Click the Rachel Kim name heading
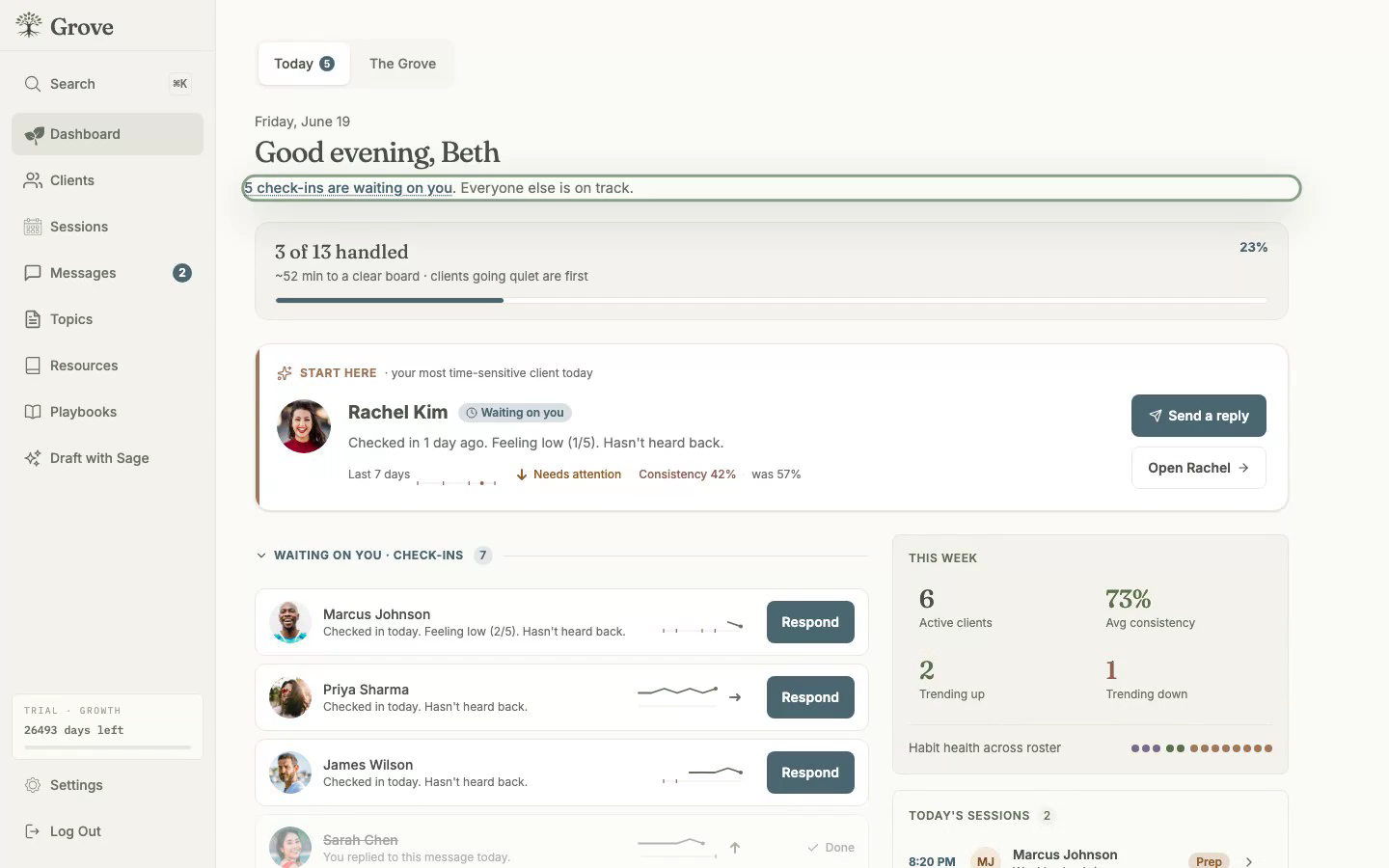The image size is (1389, 868). coord(397,412)
